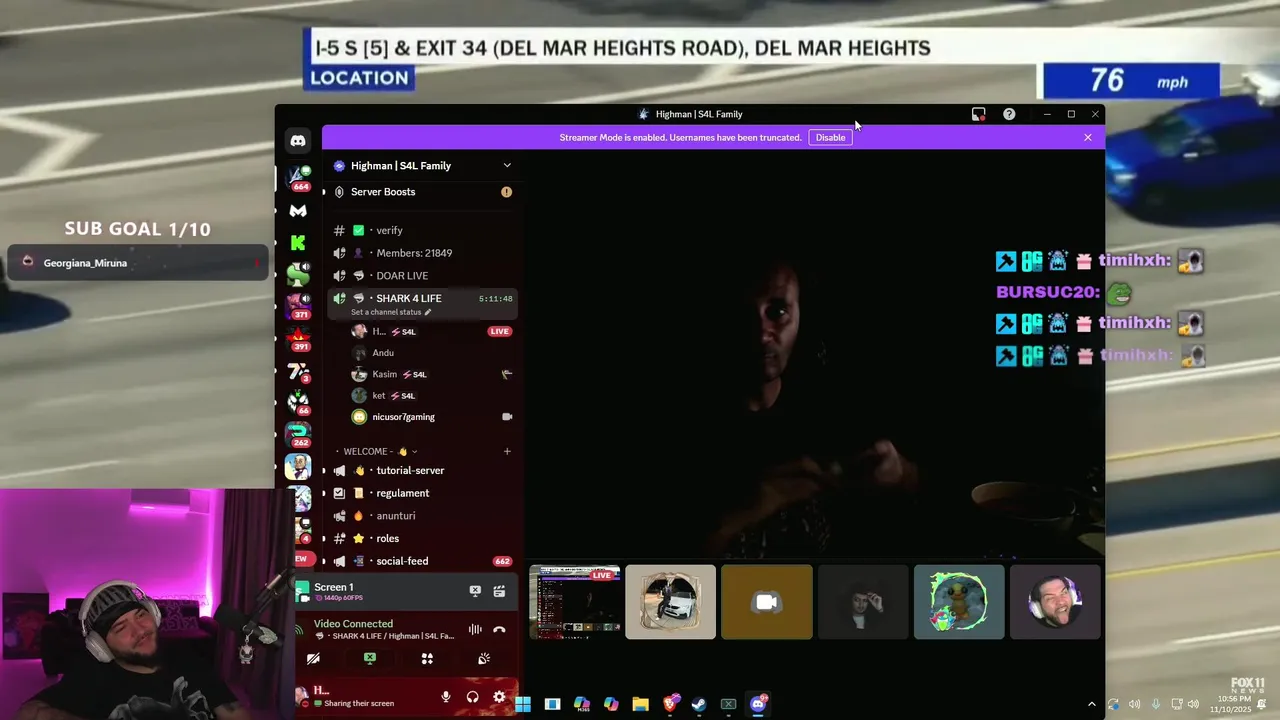Select the laughing man participant tile

pos(1055,602)
